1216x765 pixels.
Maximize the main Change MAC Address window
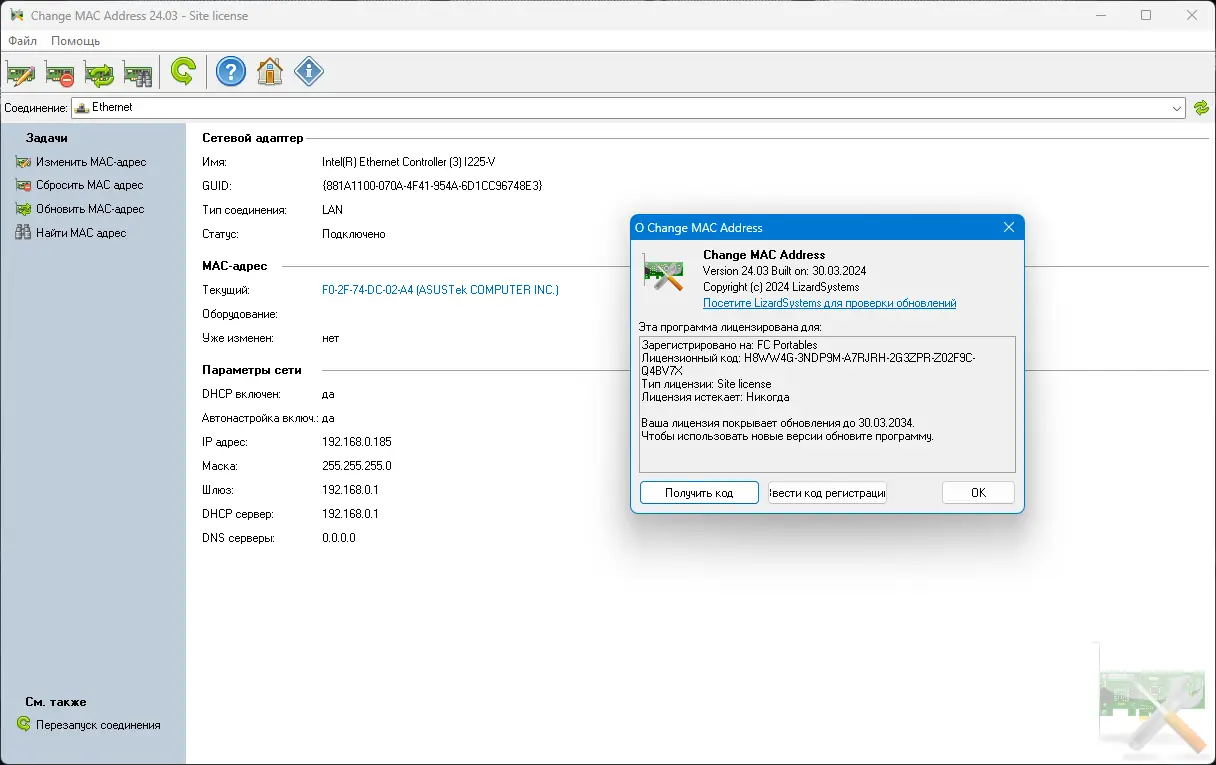coord(1146,15)
